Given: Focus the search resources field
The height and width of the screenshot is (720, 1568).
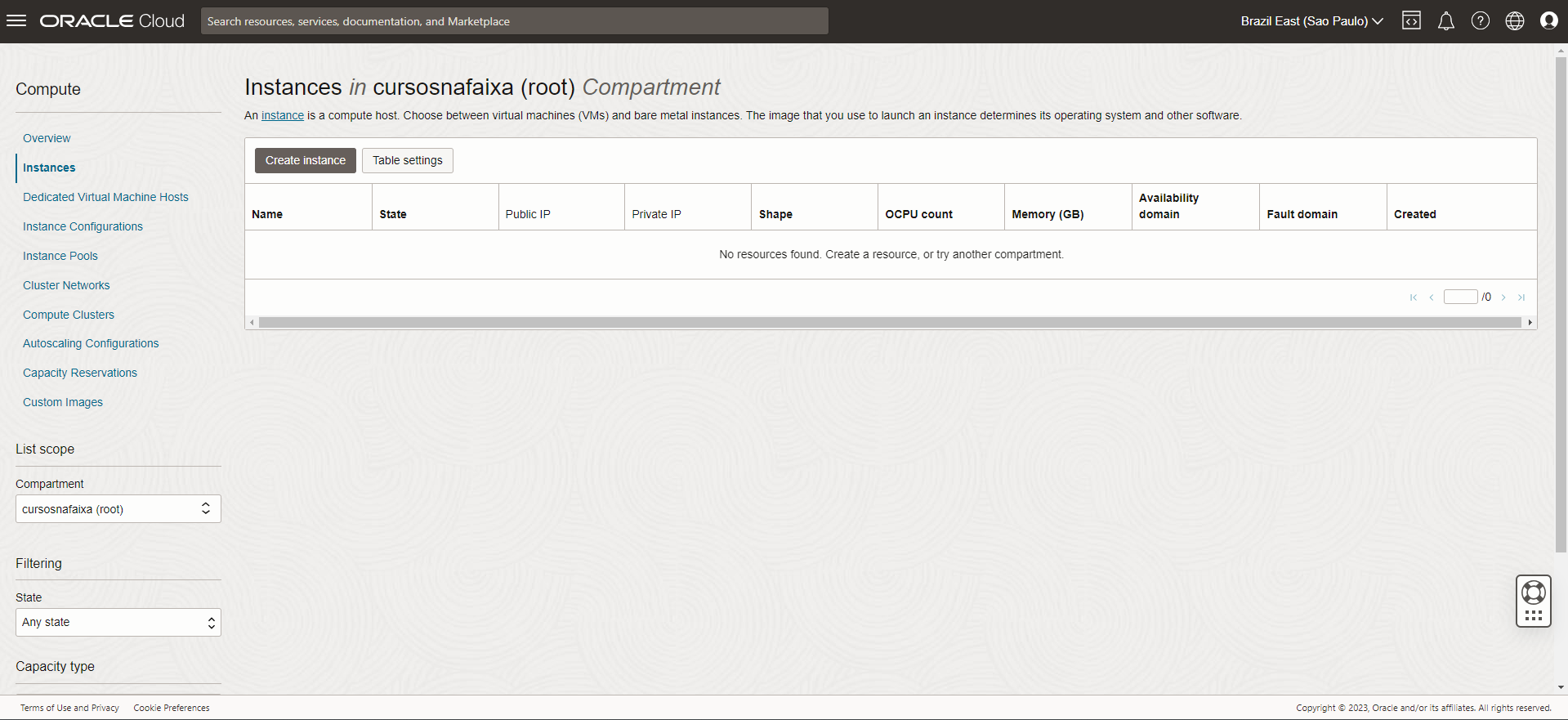Looking at the screenshot, I should pos(515,21).
